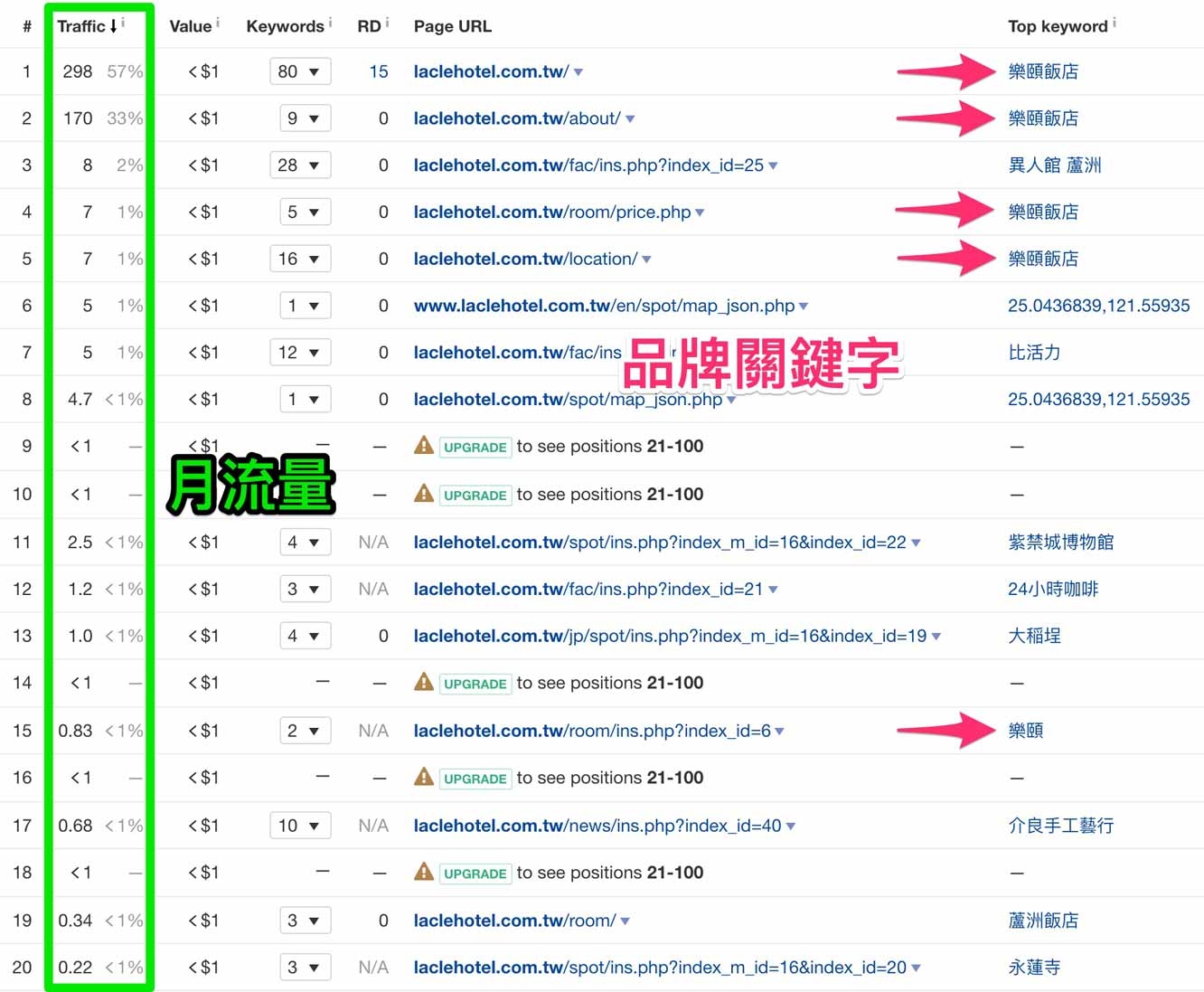The width and height of the screenshot is (1204, 992).
Task: Click the info icon beside Top keyword
Action: coord(1115,22)
